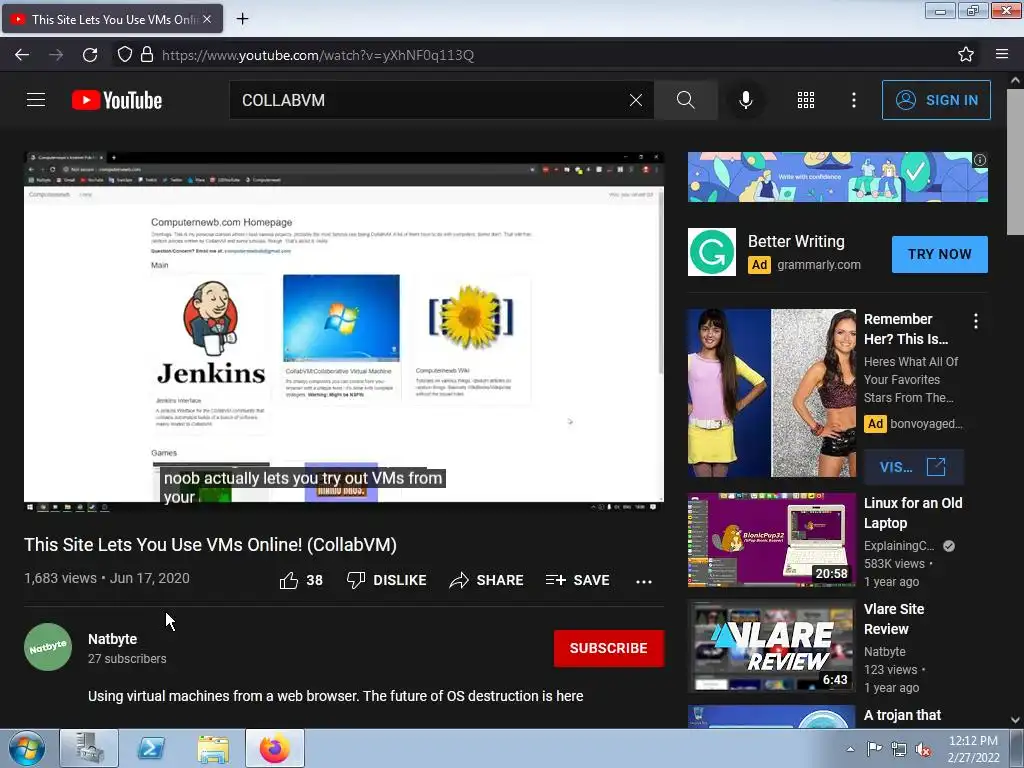This screenshot has height=768, width=1024.
Task: Run search with the magnifier button
Action: [x=686, y=100]
